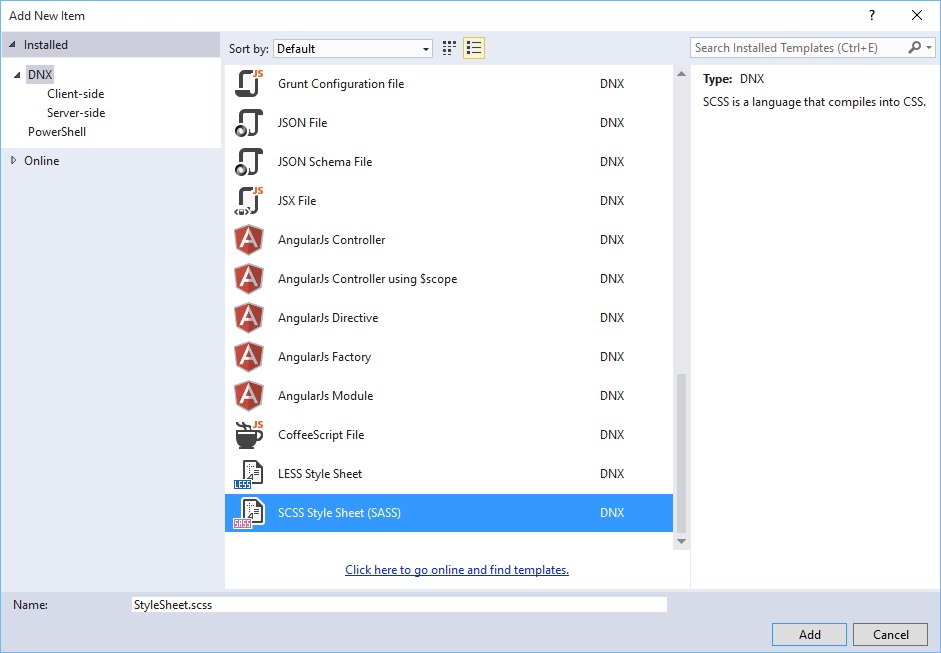Select the CoffeeScript File name
941x653 pixels.
tap(321, 435)
